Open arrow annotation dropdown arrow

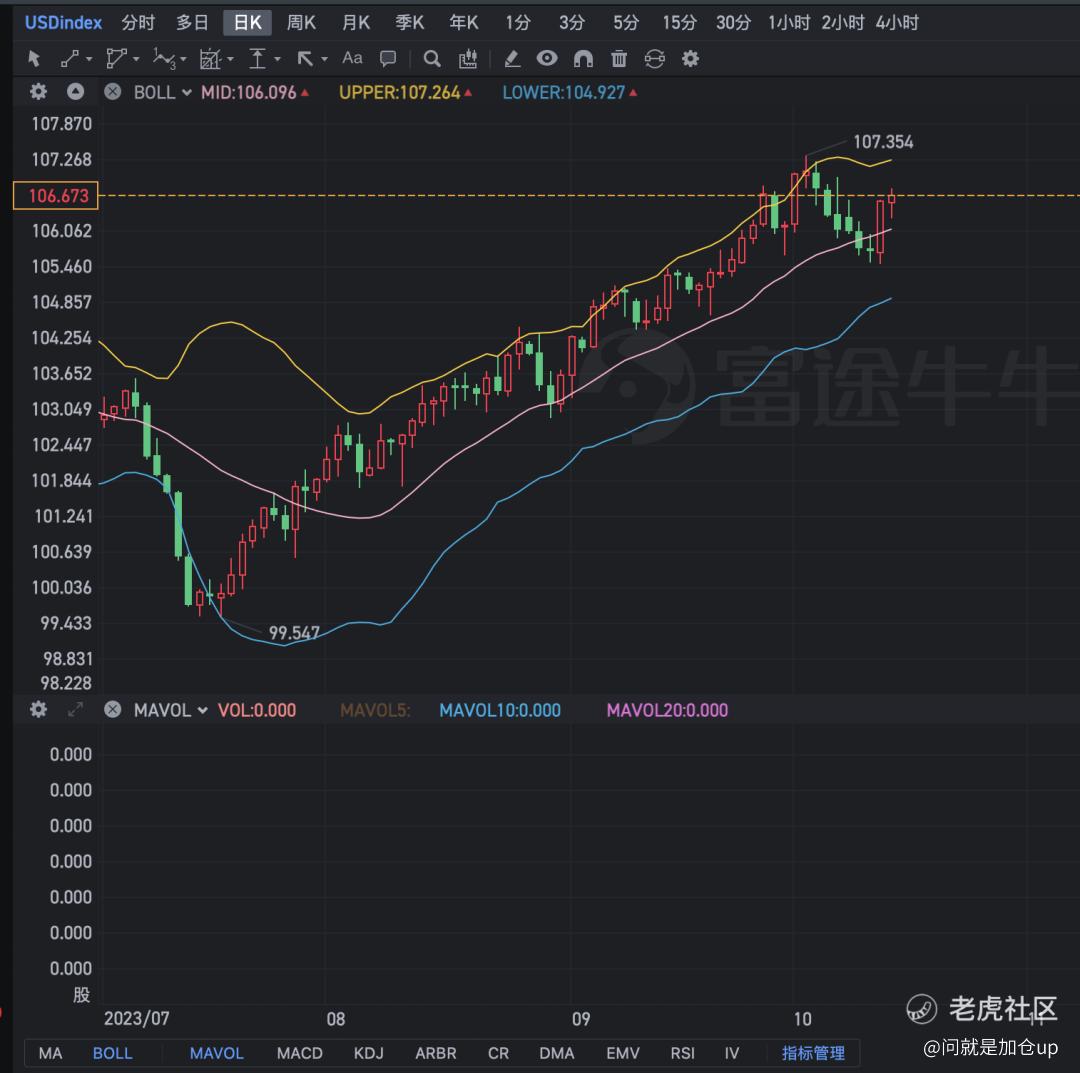pyautogui.click(x=324, y=60)
